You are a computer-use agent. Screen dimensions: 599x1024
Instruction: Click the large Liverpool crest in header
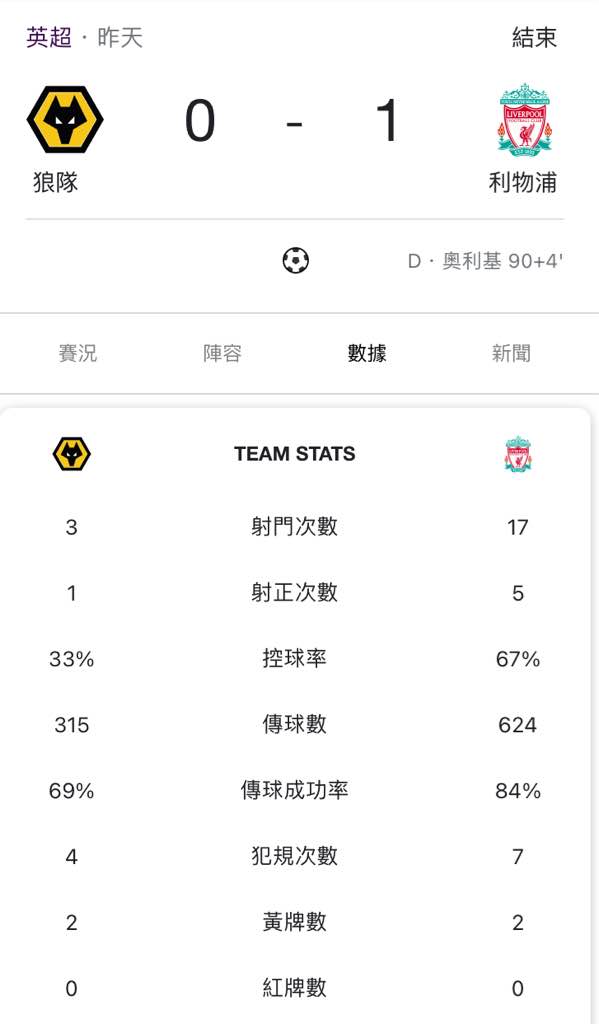[x=525, y=120]
